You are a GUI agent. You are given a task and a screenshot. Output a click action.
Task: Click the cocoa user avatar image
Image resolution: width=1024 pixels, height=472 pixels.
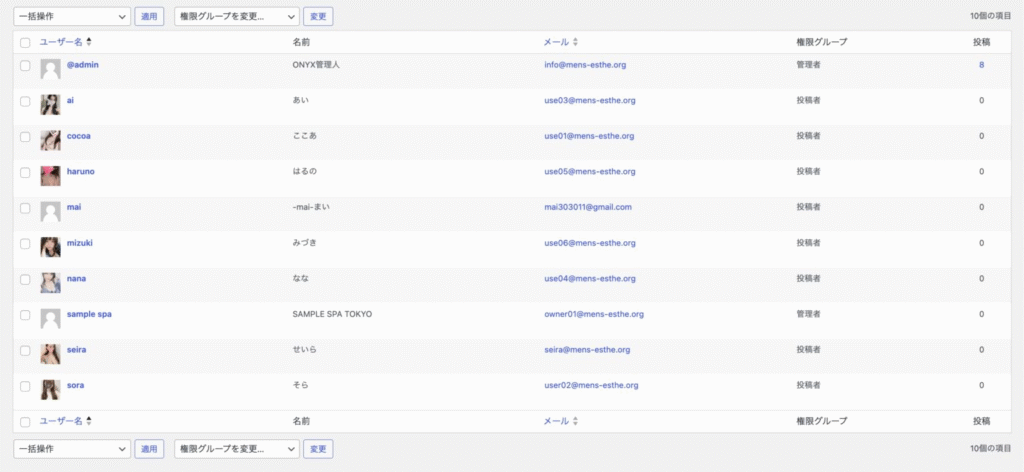(50, 141)
